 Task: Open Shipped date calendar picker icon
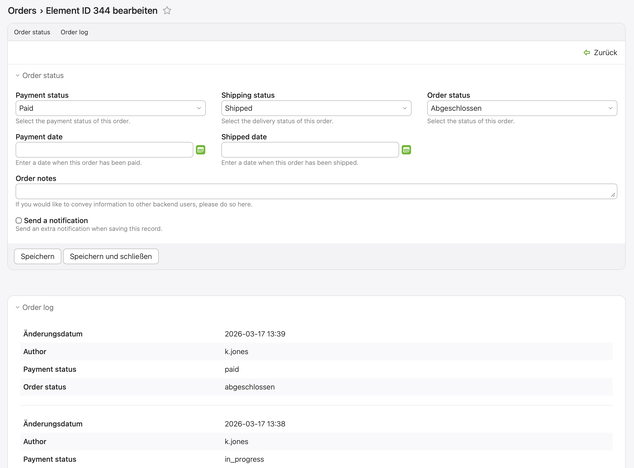(406, 150)
